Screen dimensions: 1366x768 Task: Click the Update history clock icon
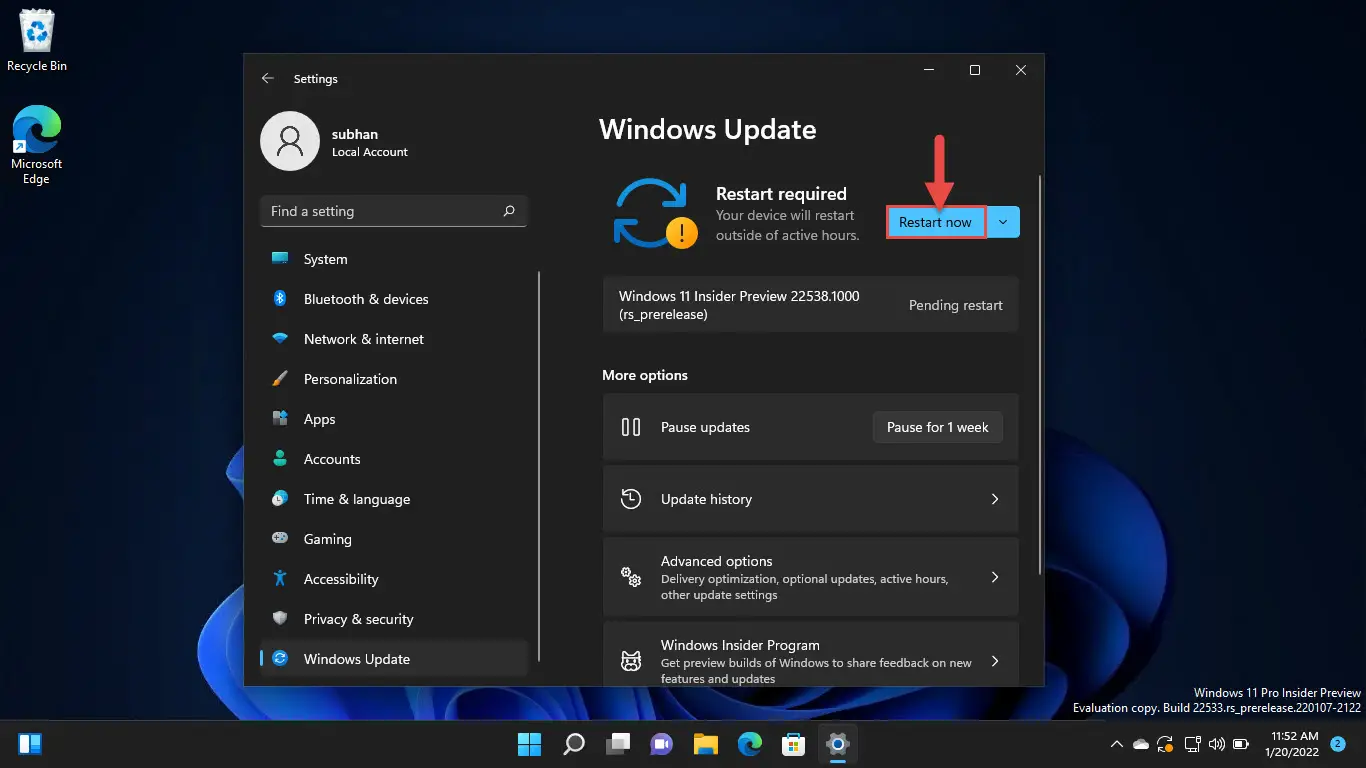pyautogui.click(x=631, y=499)
